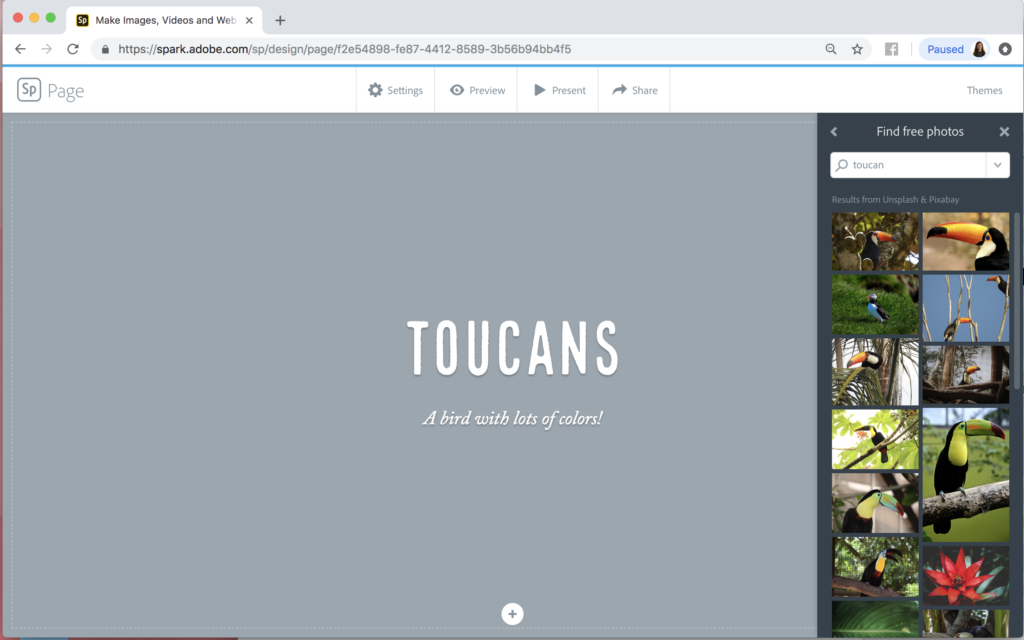
Task: Choose the red flower photo thumbnail
Action: [x=965, y=574]
